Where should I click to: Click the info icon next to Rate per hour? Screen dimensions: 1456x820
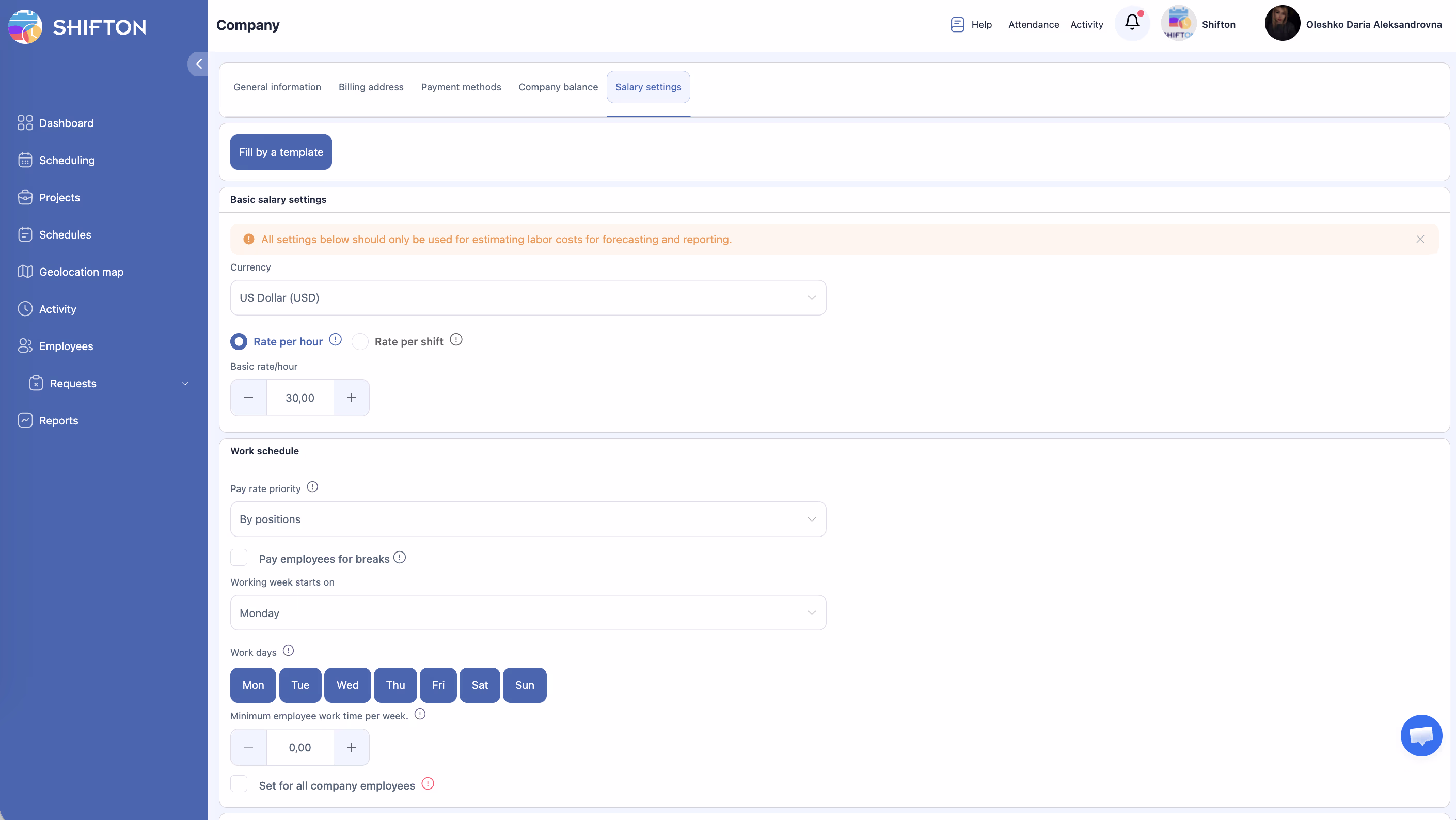335,340
